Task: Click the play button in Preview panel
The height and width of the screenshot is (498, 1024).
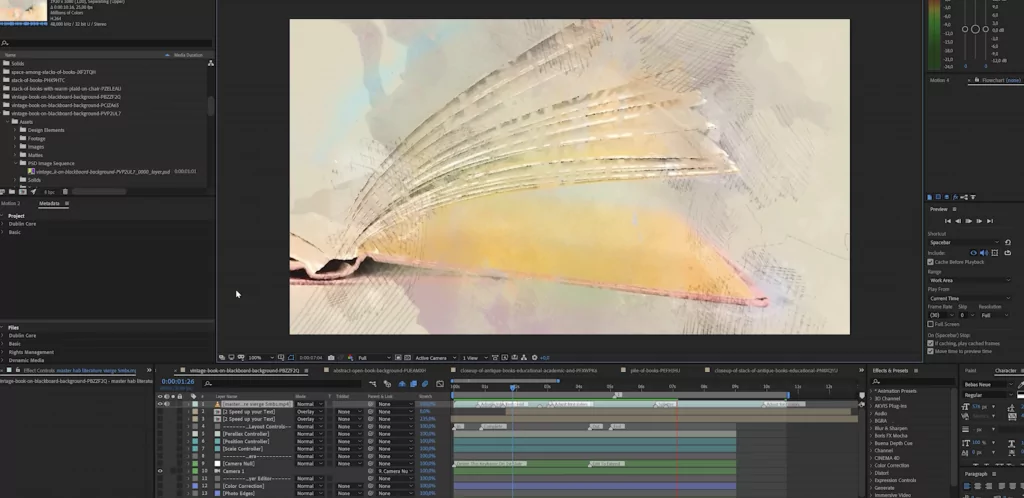Action: (967, 220)
